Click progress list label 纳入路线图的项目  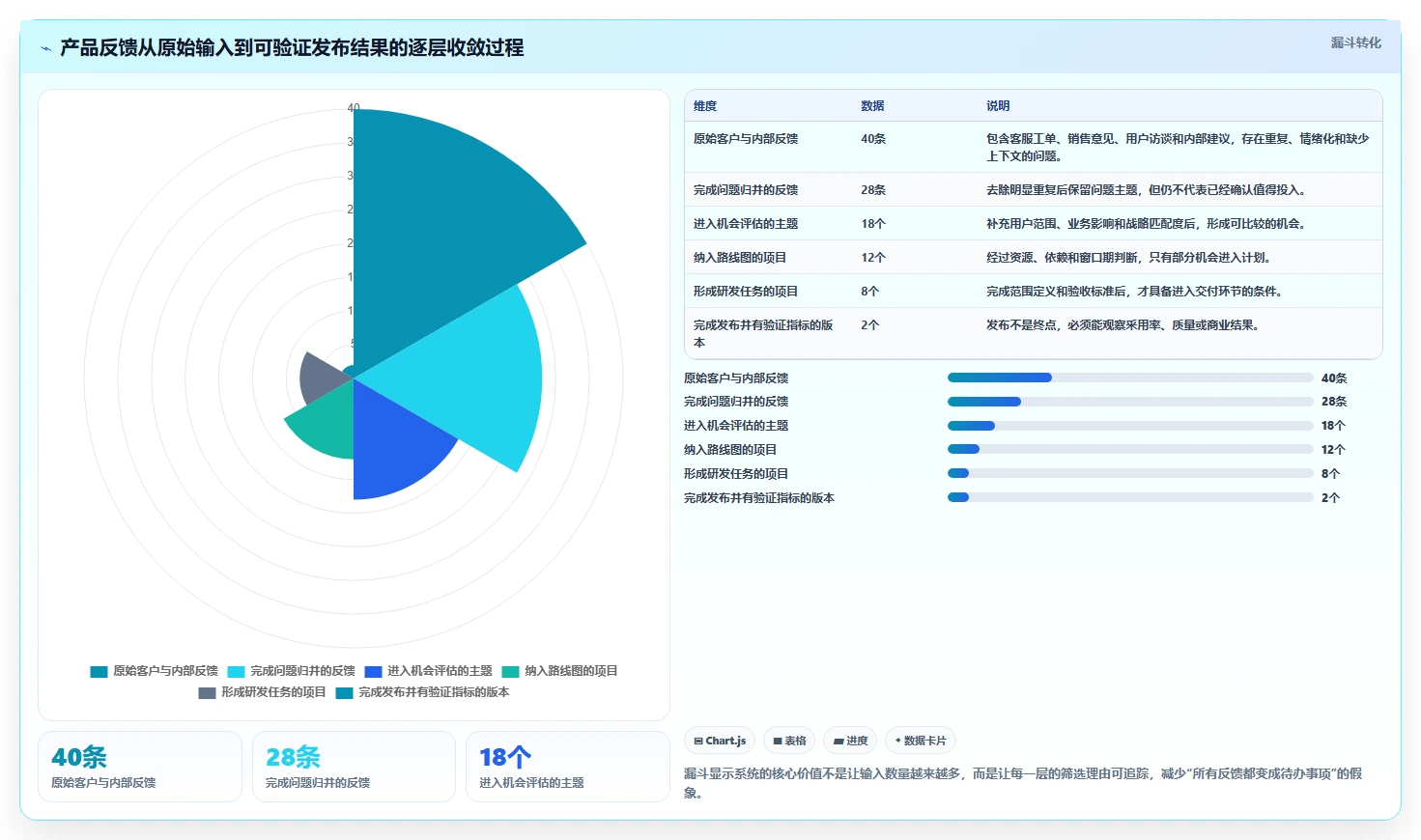pos(730,449)
